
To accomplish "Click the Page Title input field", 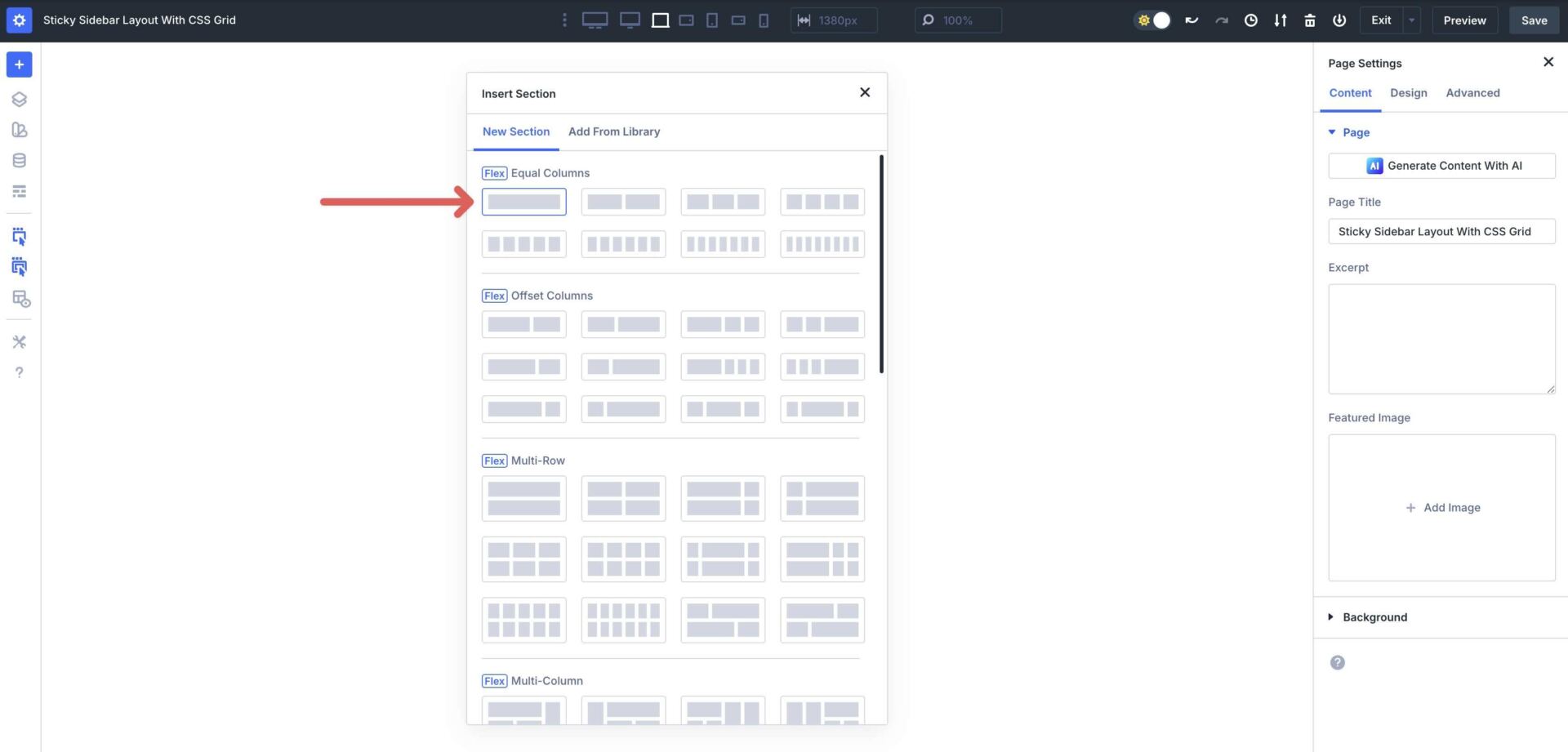I will pos(1442,231).
